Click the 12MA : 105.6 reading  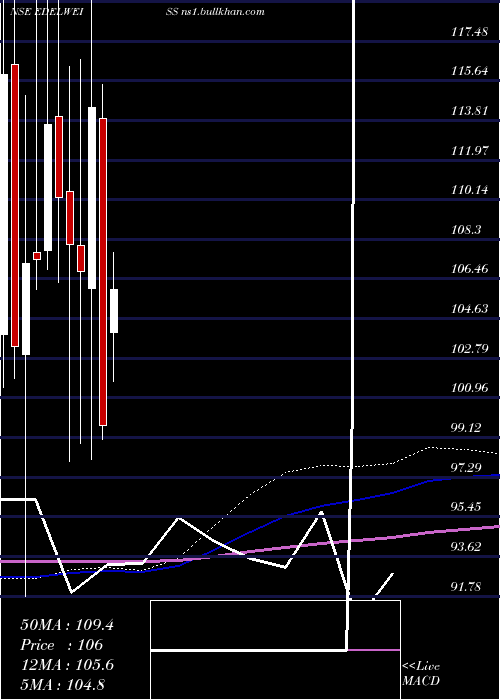(67, 665)
